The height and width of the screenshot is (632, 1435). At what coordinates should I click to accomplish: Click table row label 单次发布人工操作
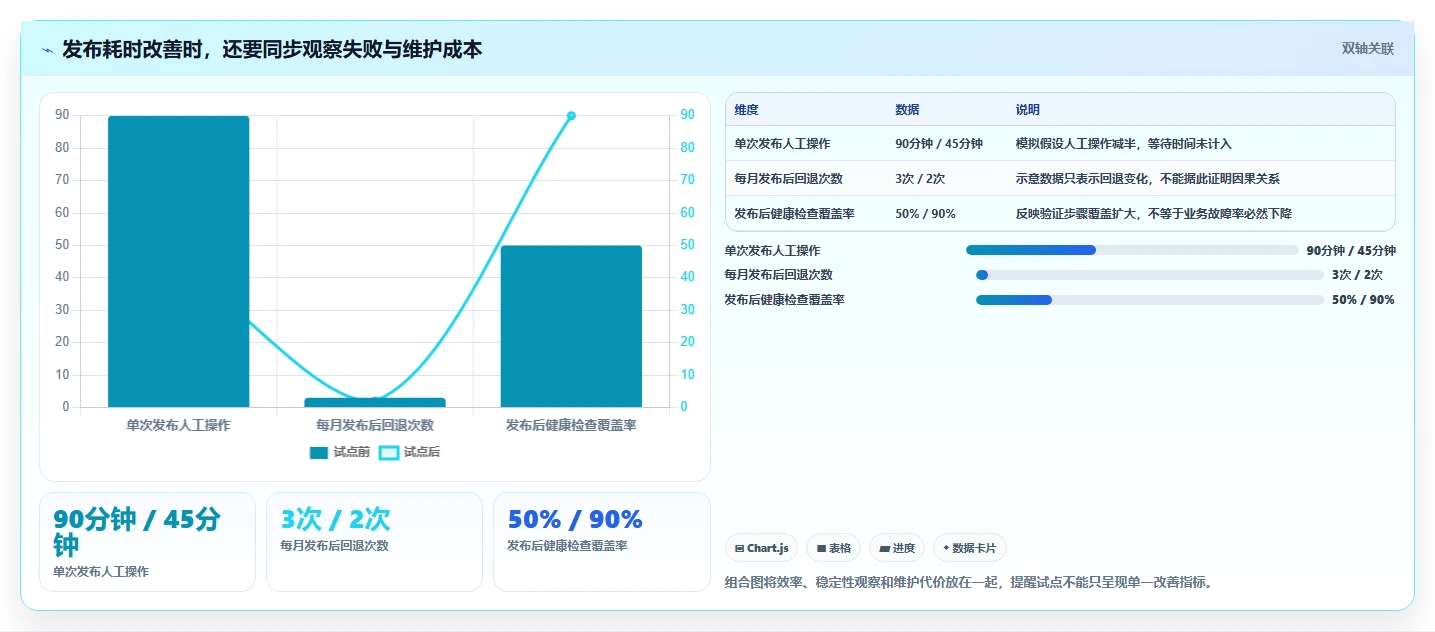pyautogui.click(x=782, y=144)
